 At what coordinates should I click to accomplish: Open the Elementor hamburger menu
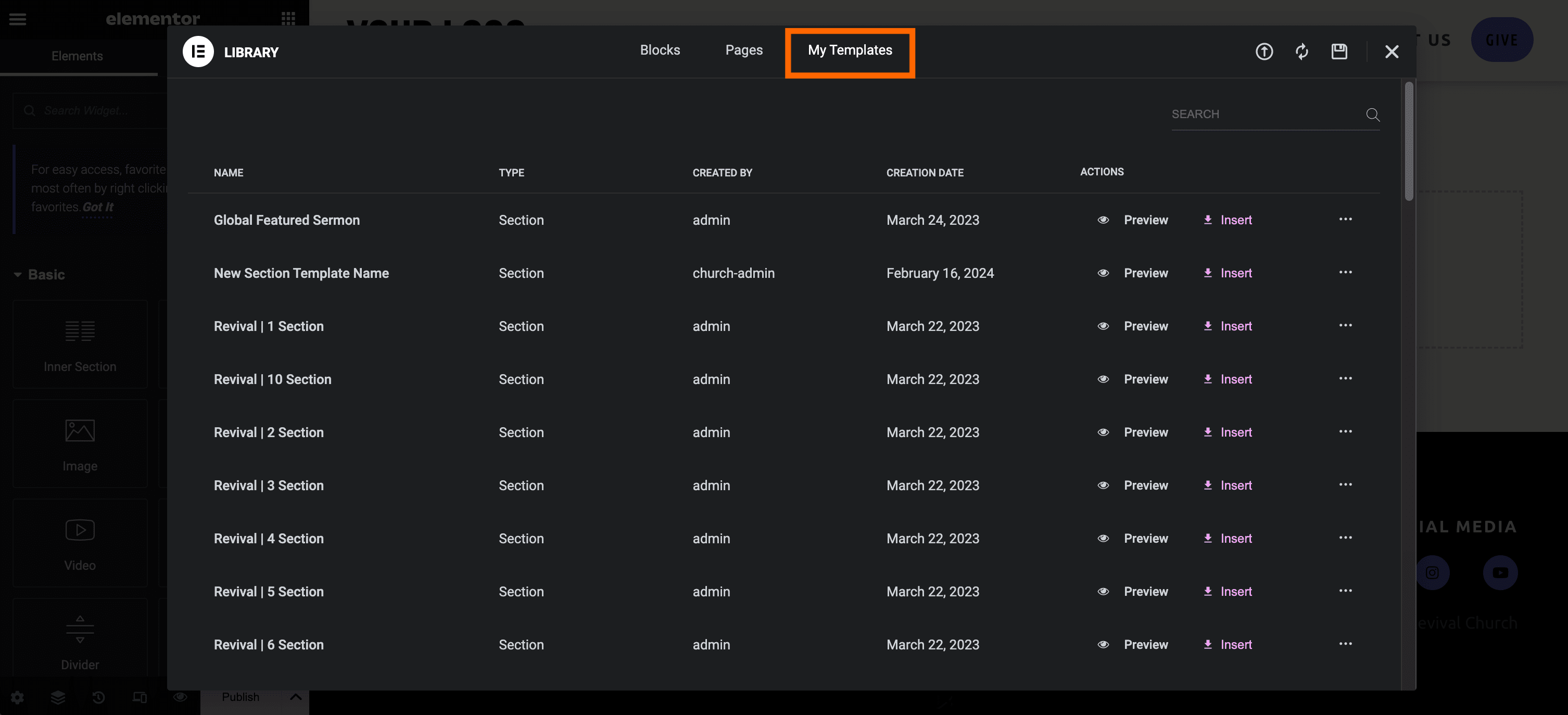[x=18, y=19]
